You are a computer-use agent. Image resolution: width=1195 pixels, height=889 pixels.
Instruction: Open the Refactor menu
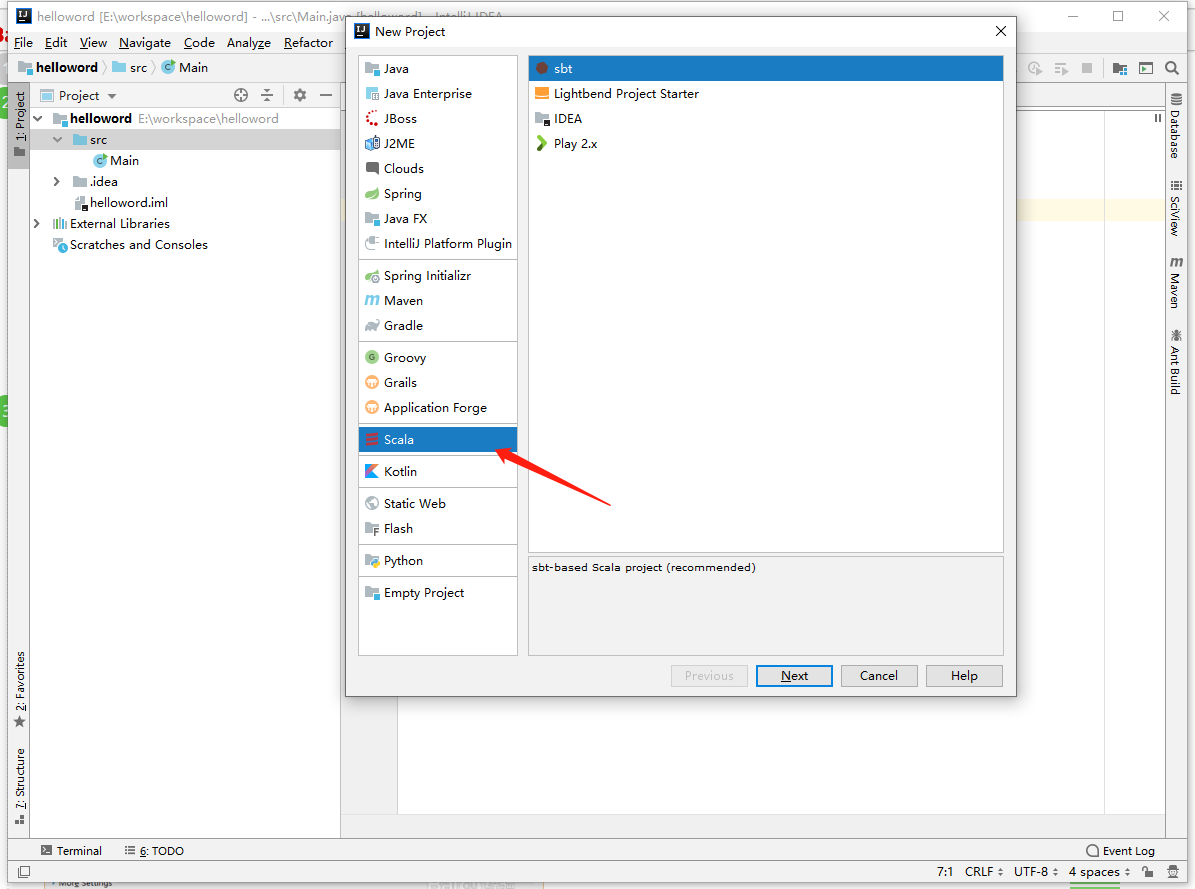[x=308, y=43]
